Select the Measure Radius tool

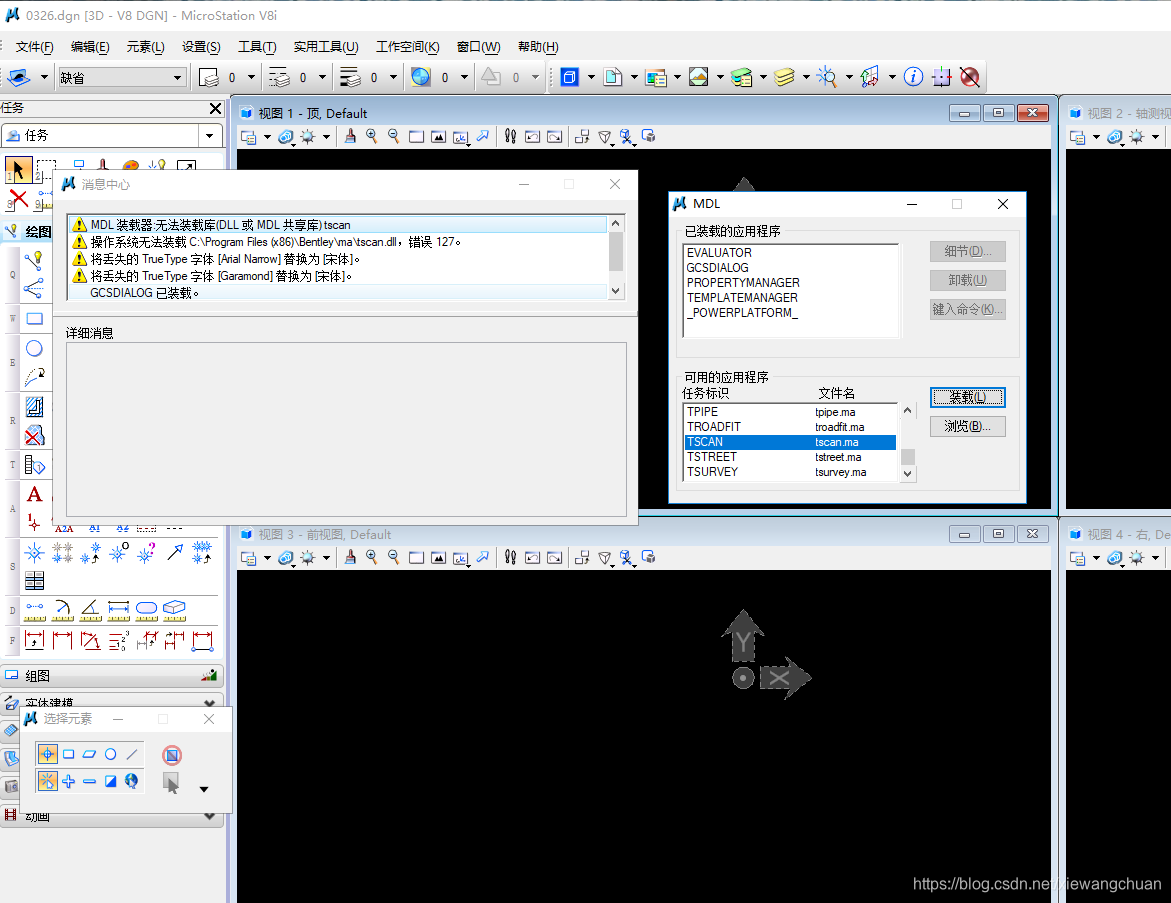tap(63, 610)
